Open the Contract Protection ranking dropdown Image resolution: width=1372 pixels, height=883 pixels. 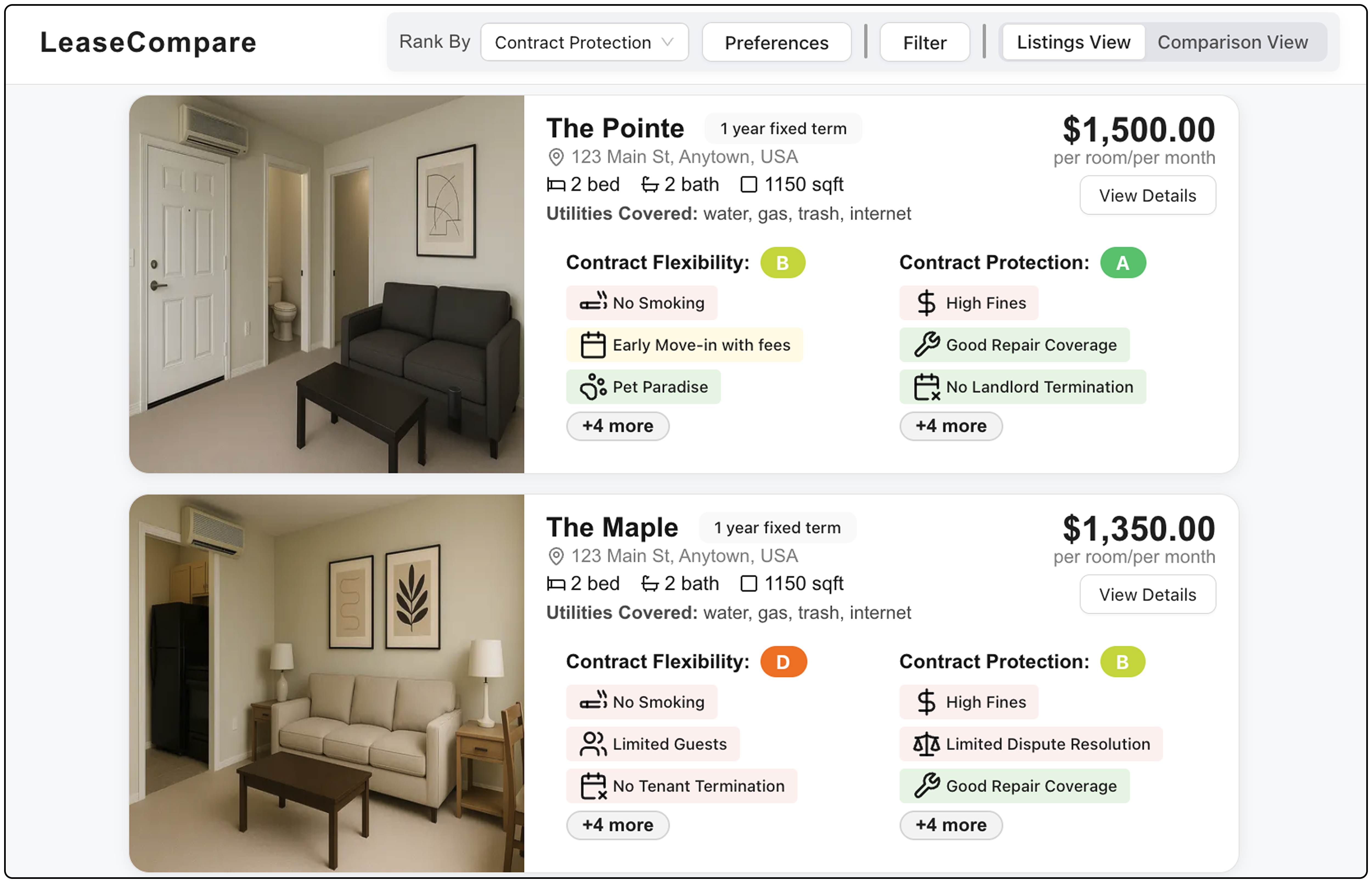[x=584, y=42]
